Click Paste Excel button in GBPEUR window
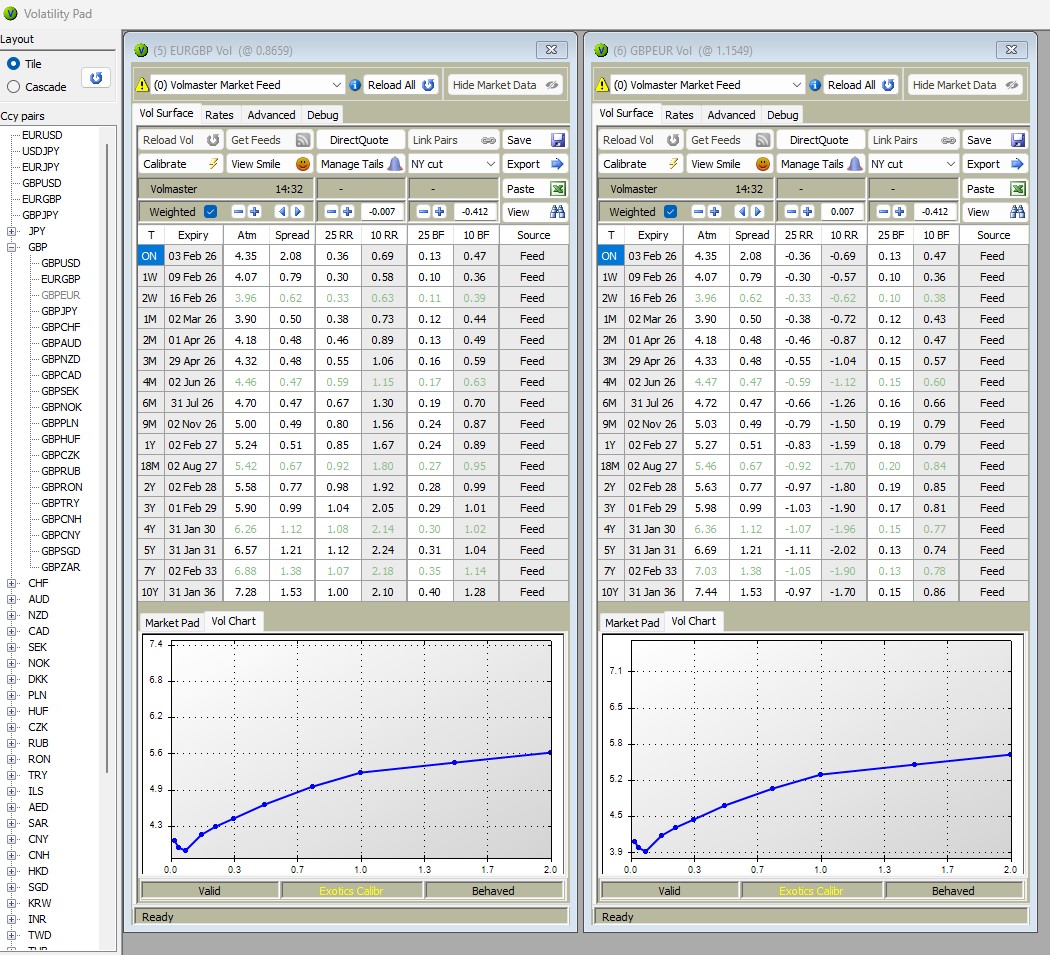The width and height of the screenshot is (1050, 955). click(x=994, y=188)
